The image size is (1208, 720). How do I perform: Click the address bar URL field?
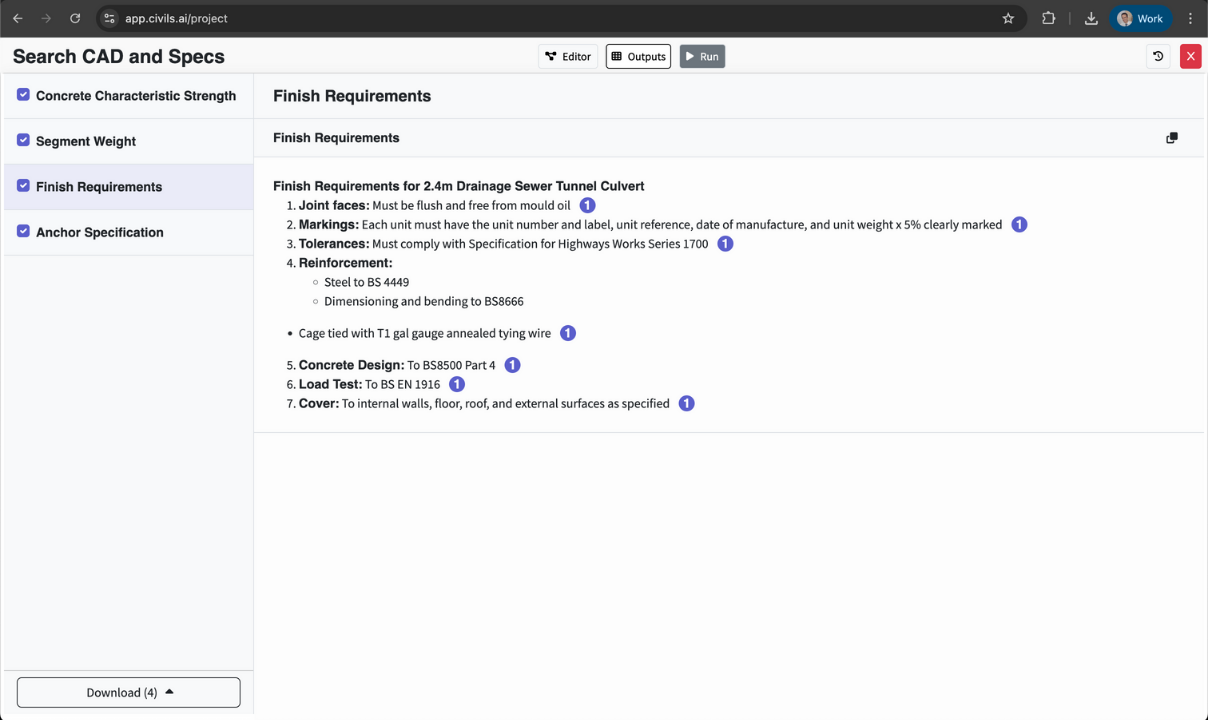tap(560, 18)
